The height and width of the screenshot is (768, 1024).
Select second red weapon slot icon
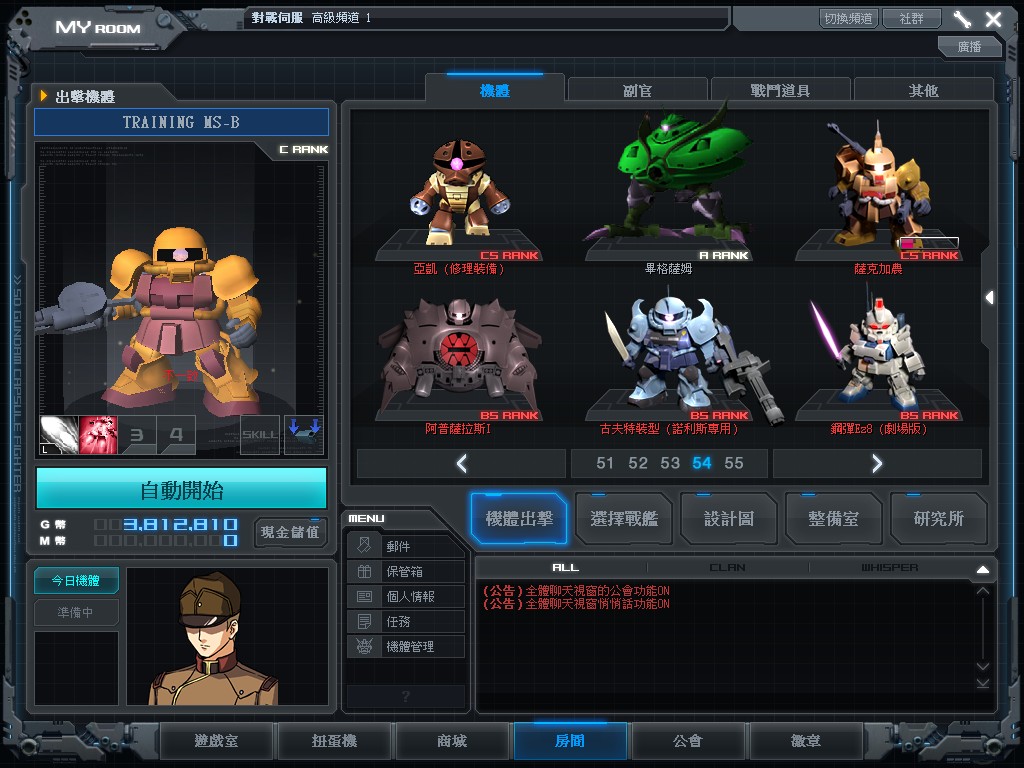pos(98,435)
